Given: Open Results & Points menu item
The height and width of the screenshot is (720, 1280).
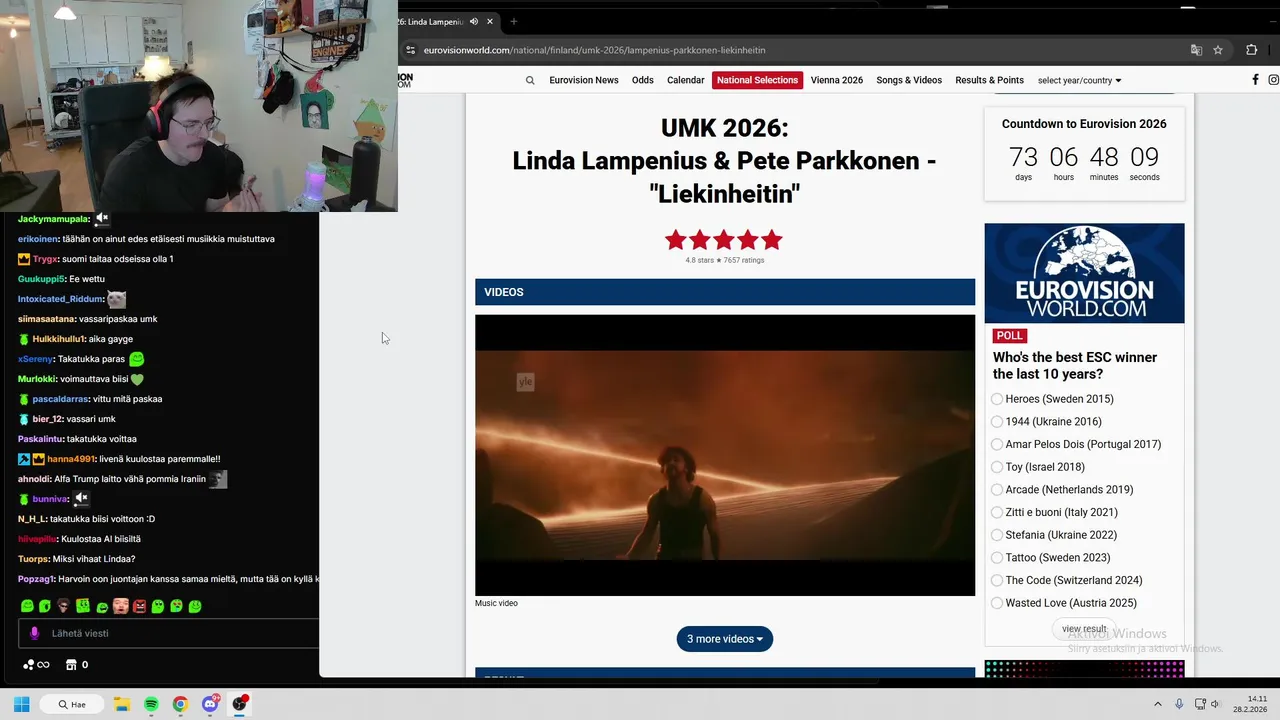Looking at the screenshot, I should 989,80.
